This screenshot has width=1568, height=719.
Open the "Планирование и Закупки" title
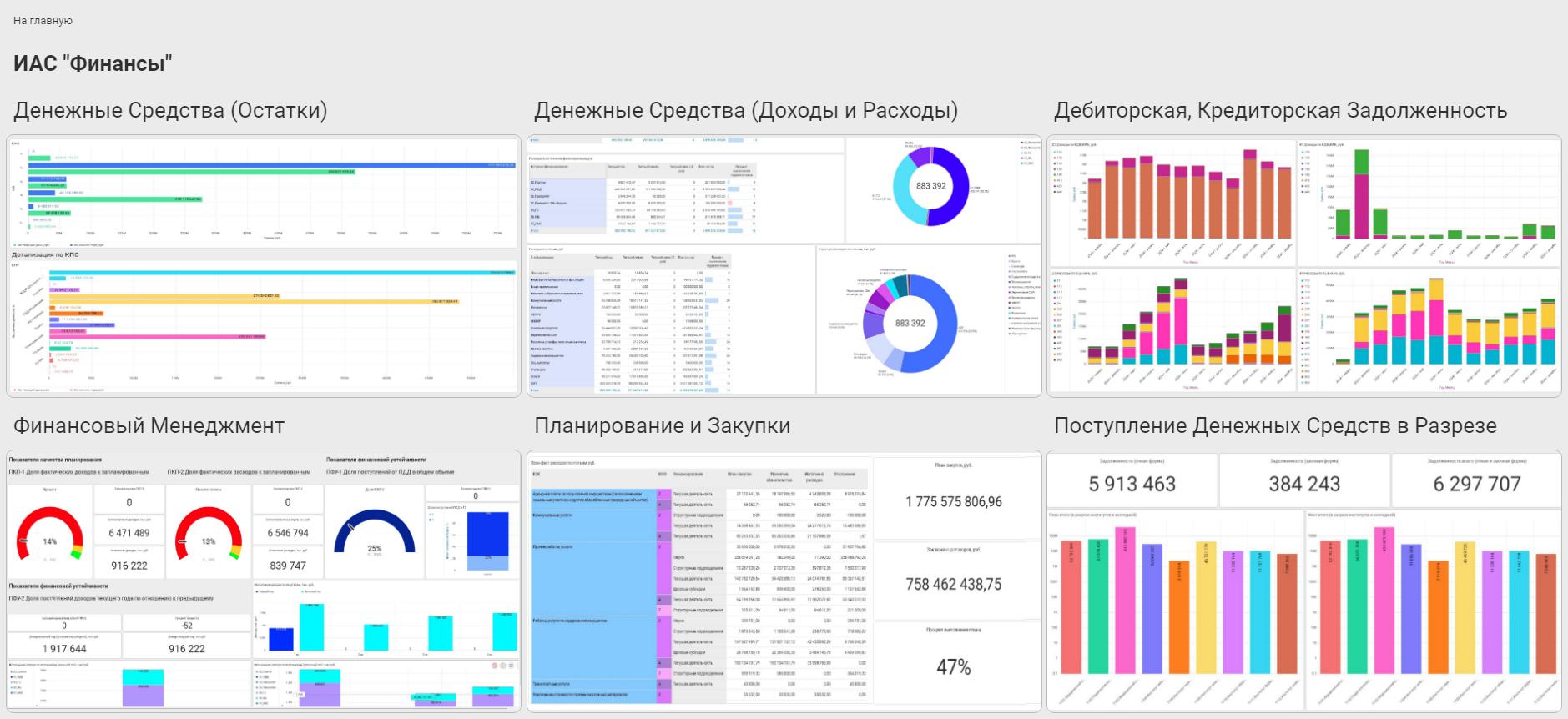(x=662, y=425)
